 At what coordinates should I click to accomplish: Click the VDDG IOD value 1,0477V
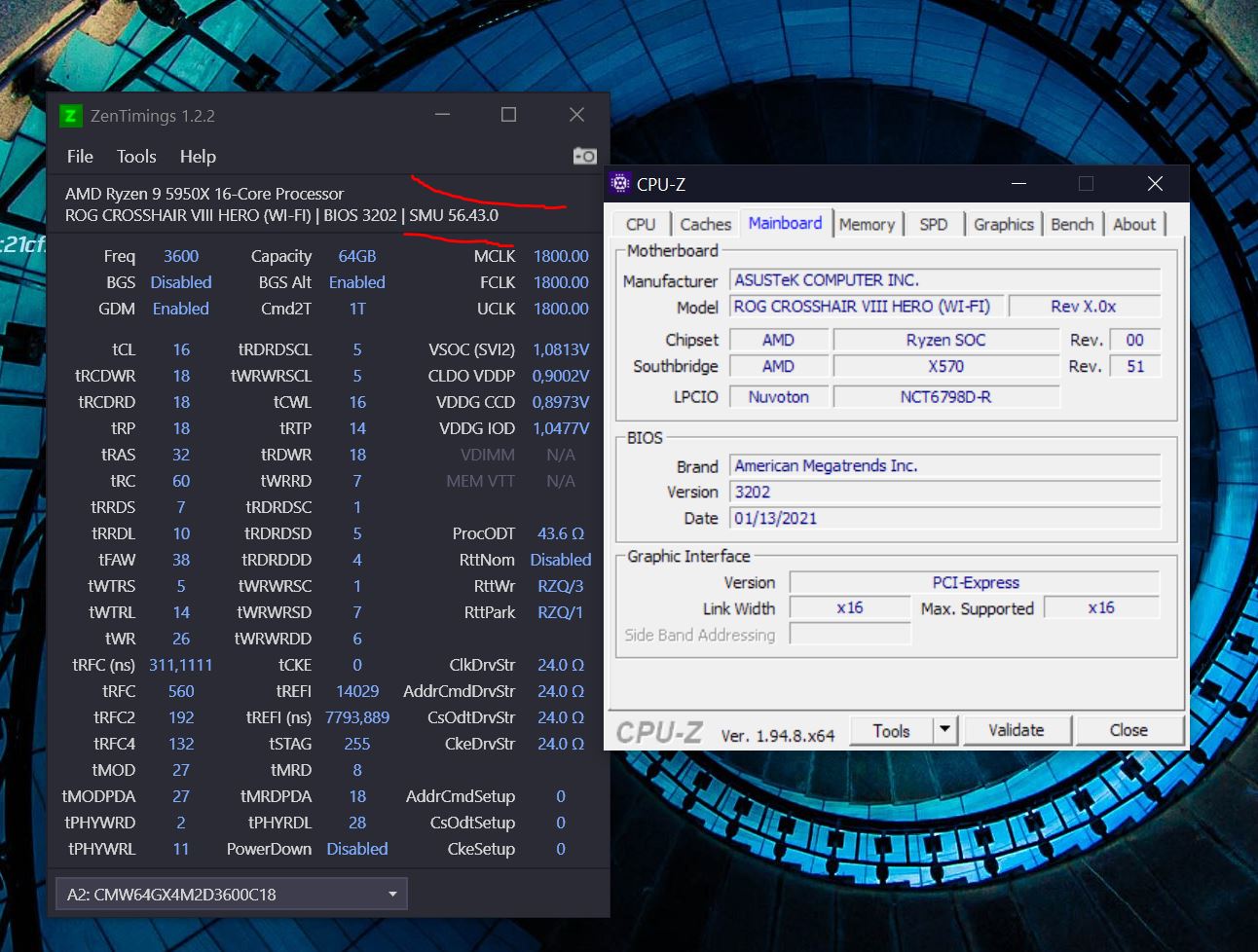point(561,428)
